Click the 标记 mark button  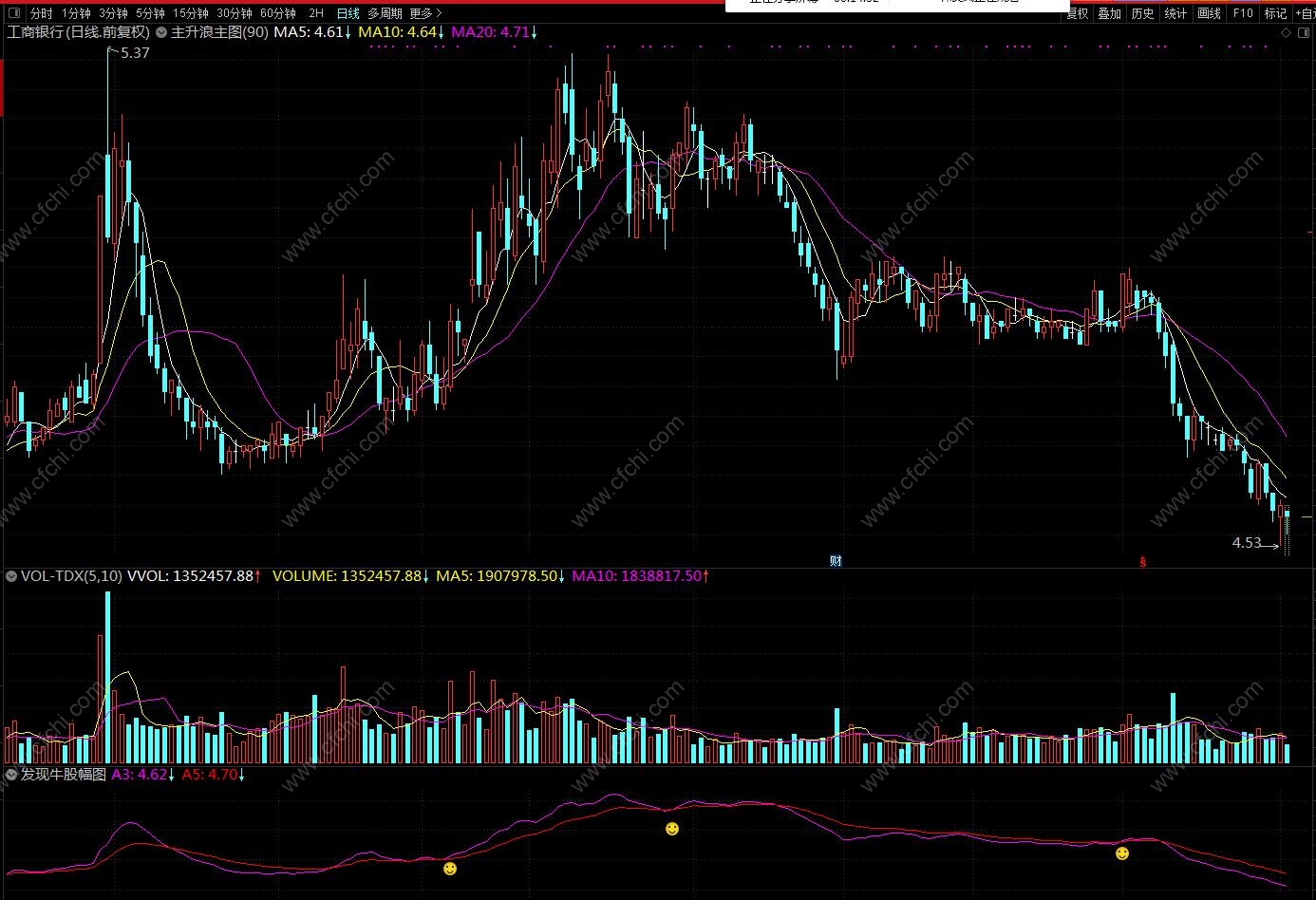point(1275,13)
